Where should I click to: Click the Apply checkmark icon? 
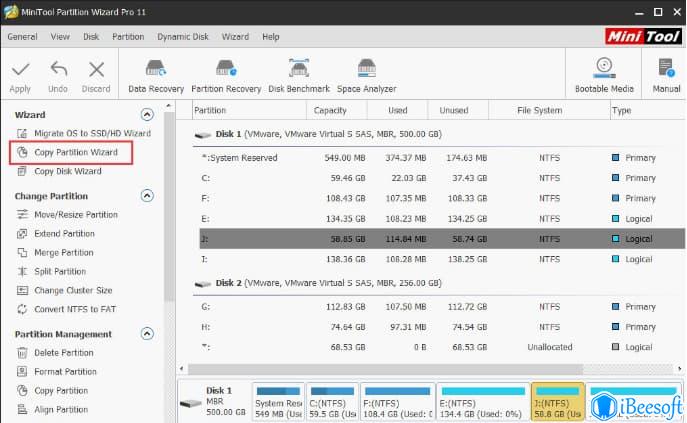point(20,69)
